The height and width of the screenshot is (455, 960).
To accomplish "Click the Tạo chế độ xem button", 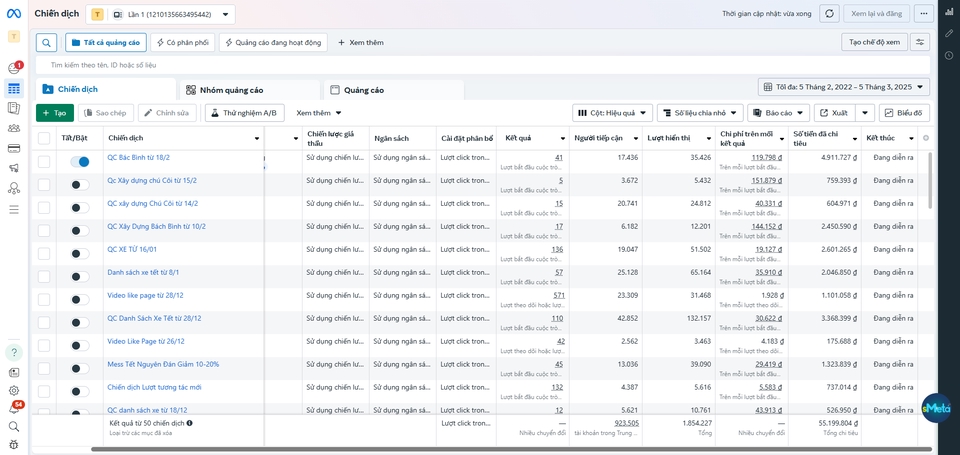I will (874, 42).
